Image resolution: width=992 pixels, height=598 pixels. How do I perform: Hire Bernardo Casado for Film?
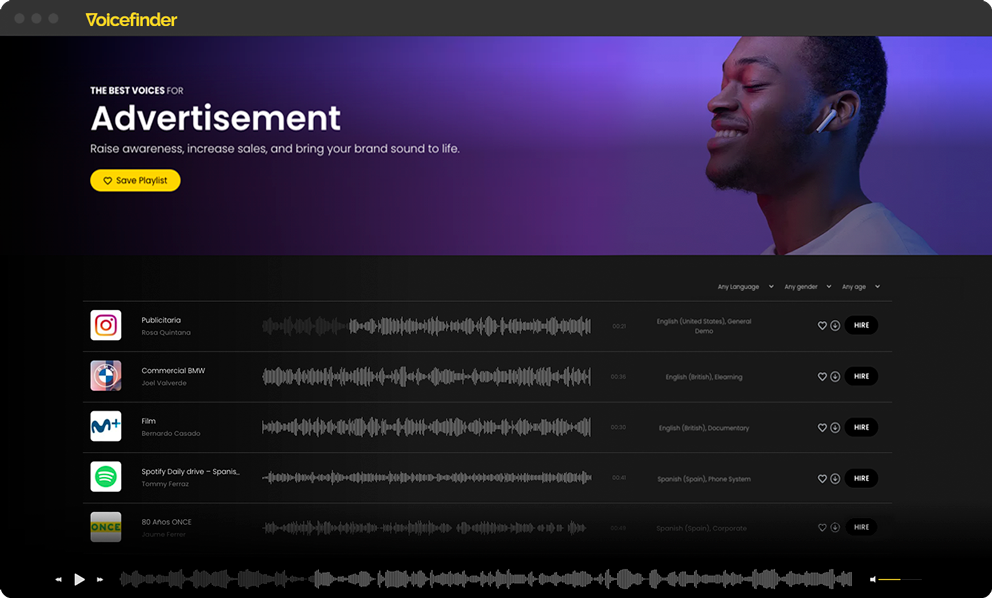861,427
